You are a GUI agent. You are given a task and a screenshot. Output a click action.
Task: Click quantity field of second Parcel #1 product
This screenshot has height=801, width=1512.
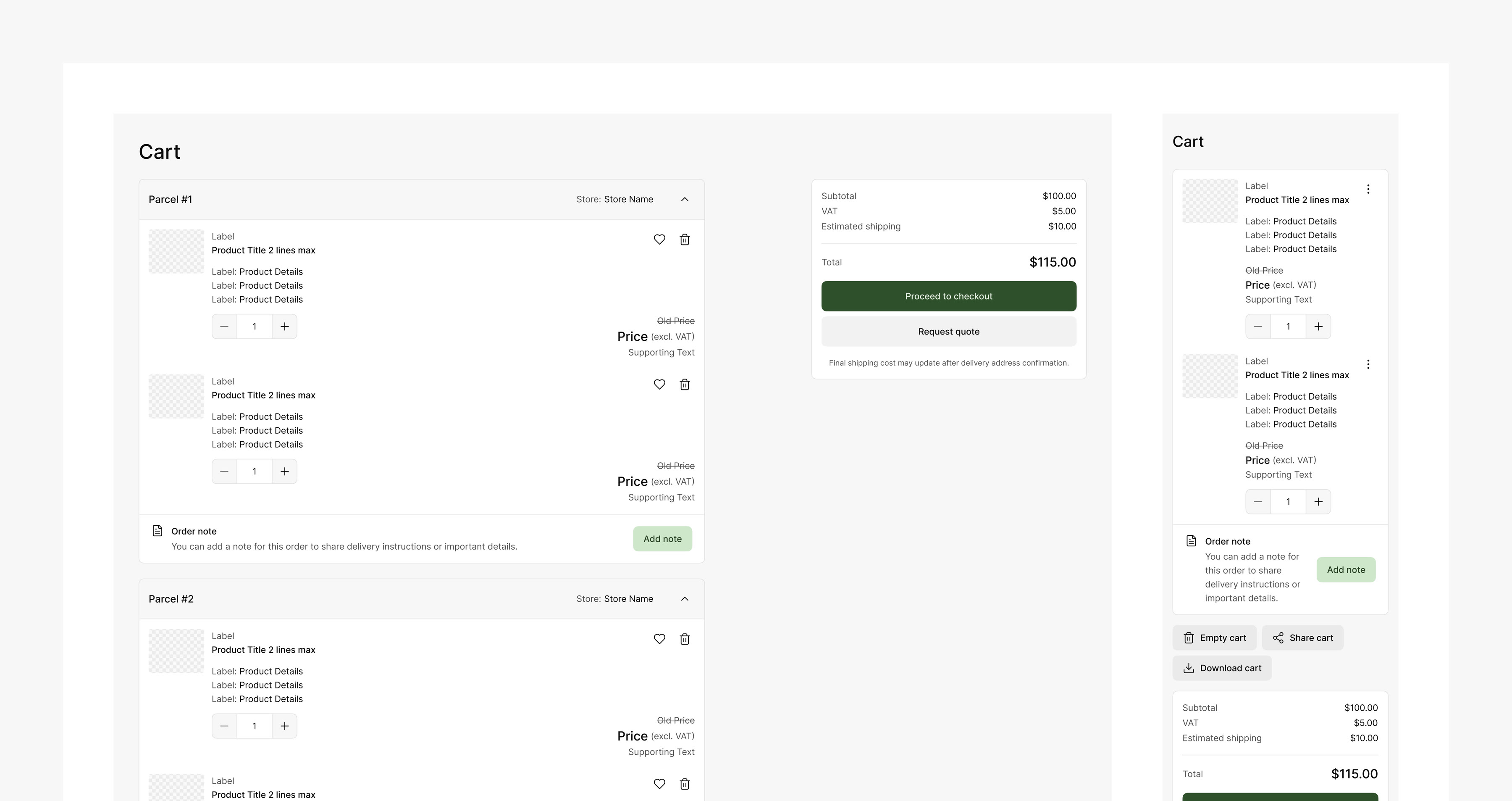point(255,472)
